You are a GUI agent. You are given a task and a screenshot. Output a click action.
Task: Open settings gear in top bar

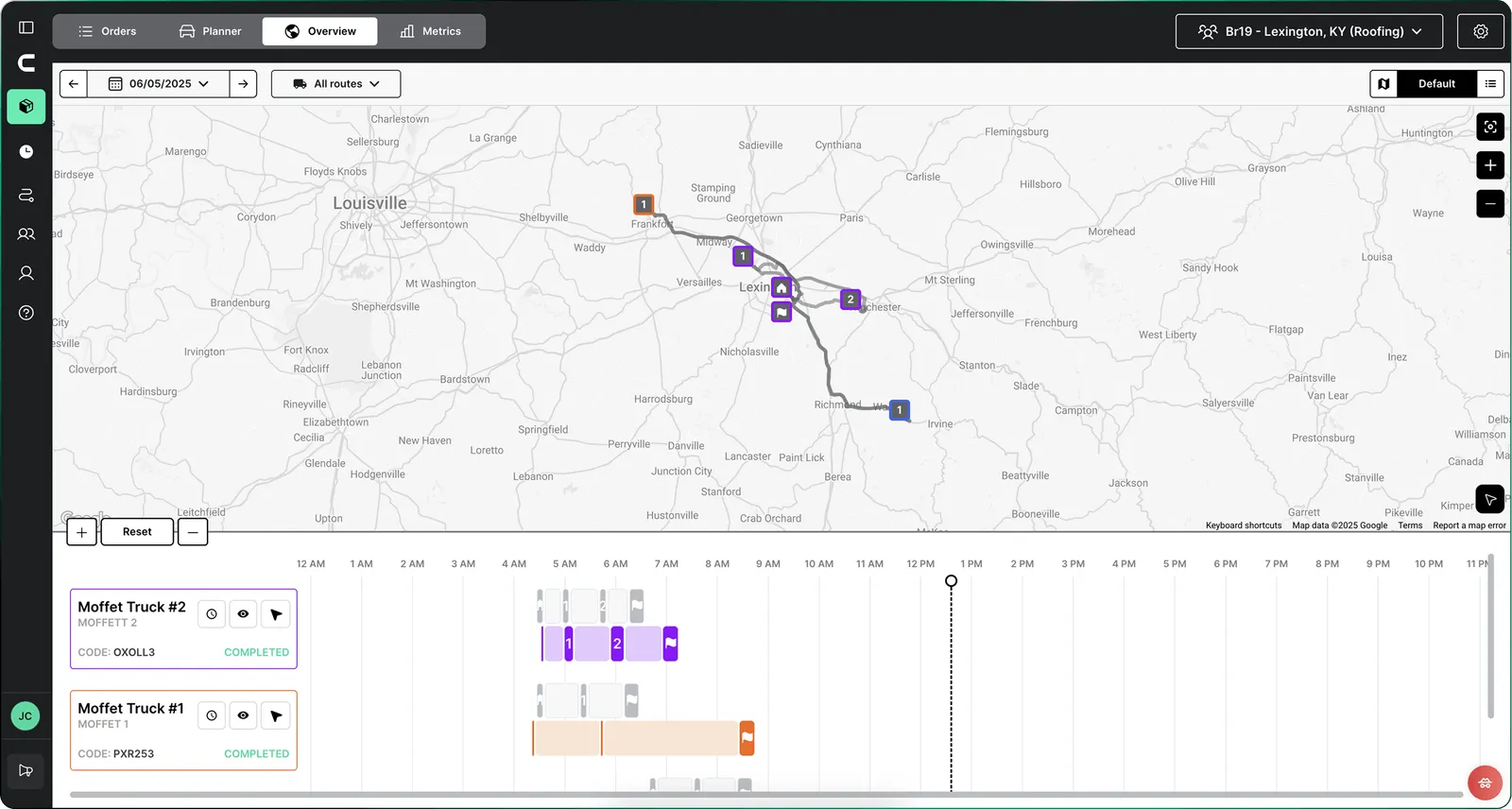click(1481, 31)
